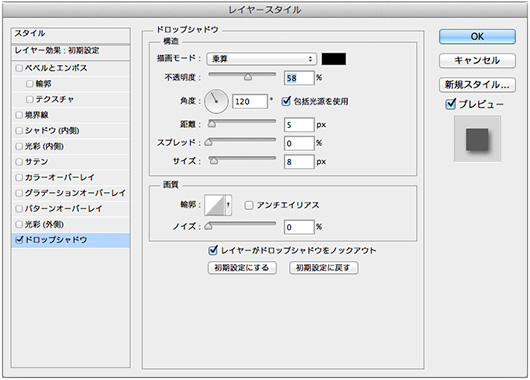The height and width of the screenshot is (380, 530).
Task: Confirm with the OK button
Action: (x=477, y=37)
